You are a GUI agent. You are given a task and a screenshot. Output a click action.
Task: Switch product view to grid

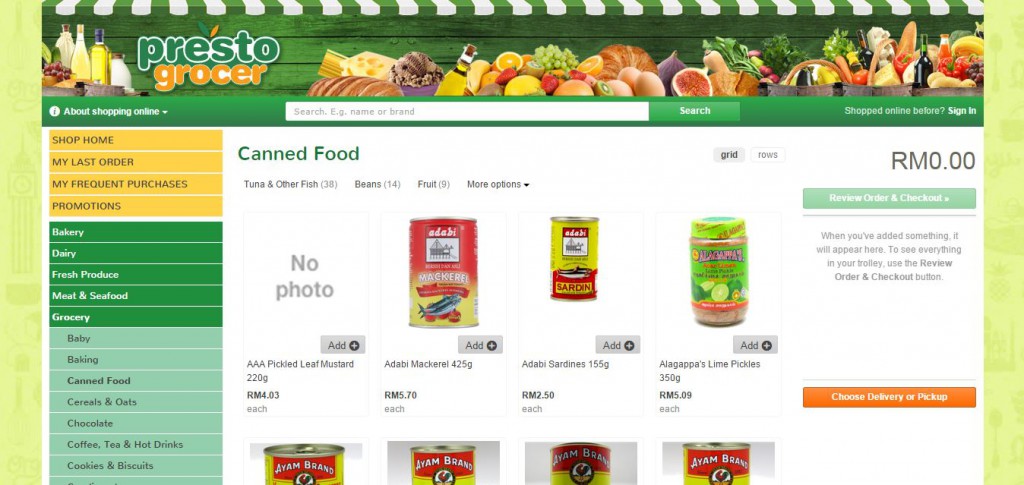(729, 155)
